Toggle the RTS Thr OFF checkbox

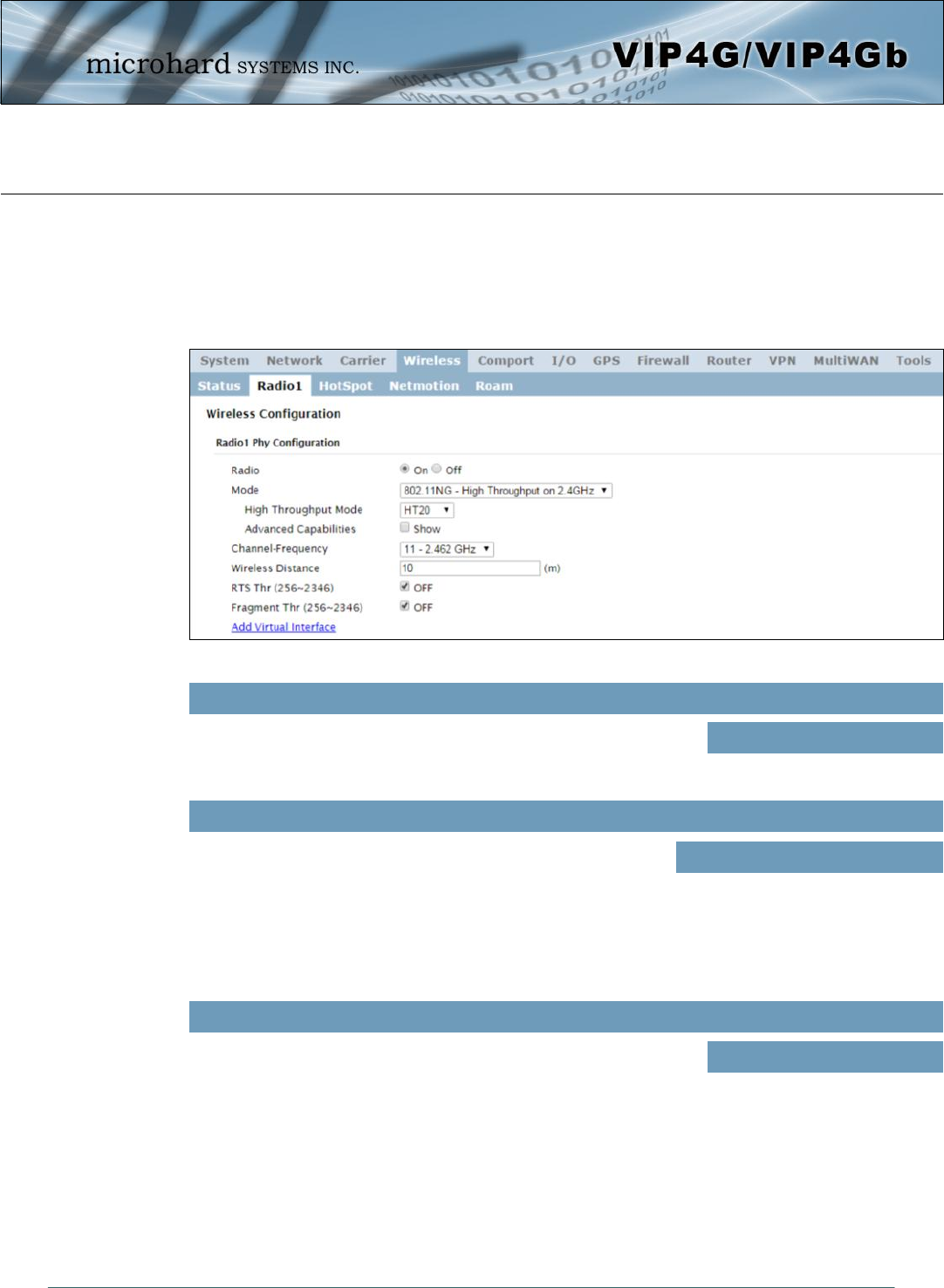pos(405,587)
